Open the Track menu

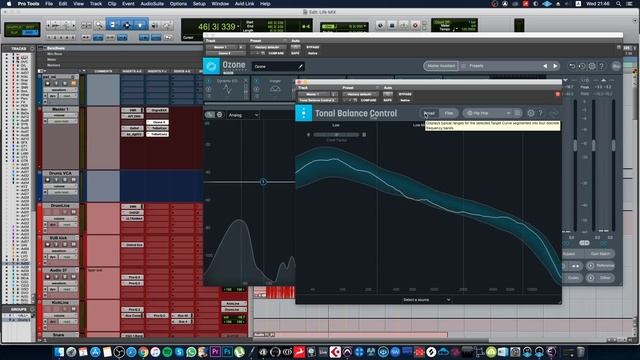[96, 4]
